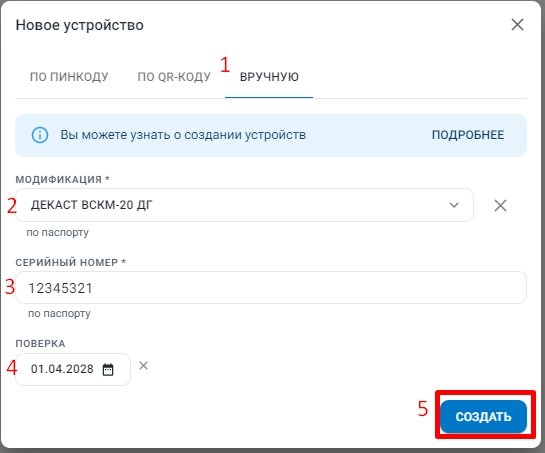Click the blue info circle icon
Screen dimensions: 545x453
pos(40,135)
